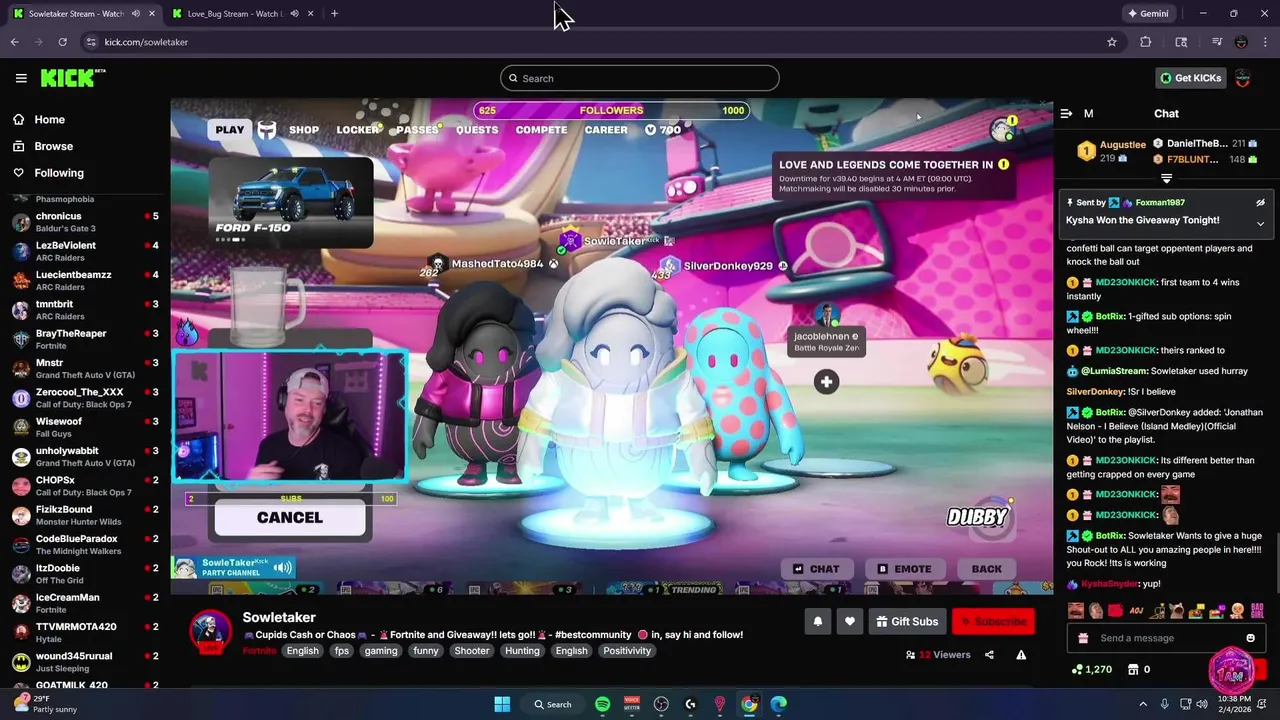Expand the gifted subs leaderboard arrow
Image resolution: width=1280 pixels, height=720 pixels.
[x=1166, y=178]
